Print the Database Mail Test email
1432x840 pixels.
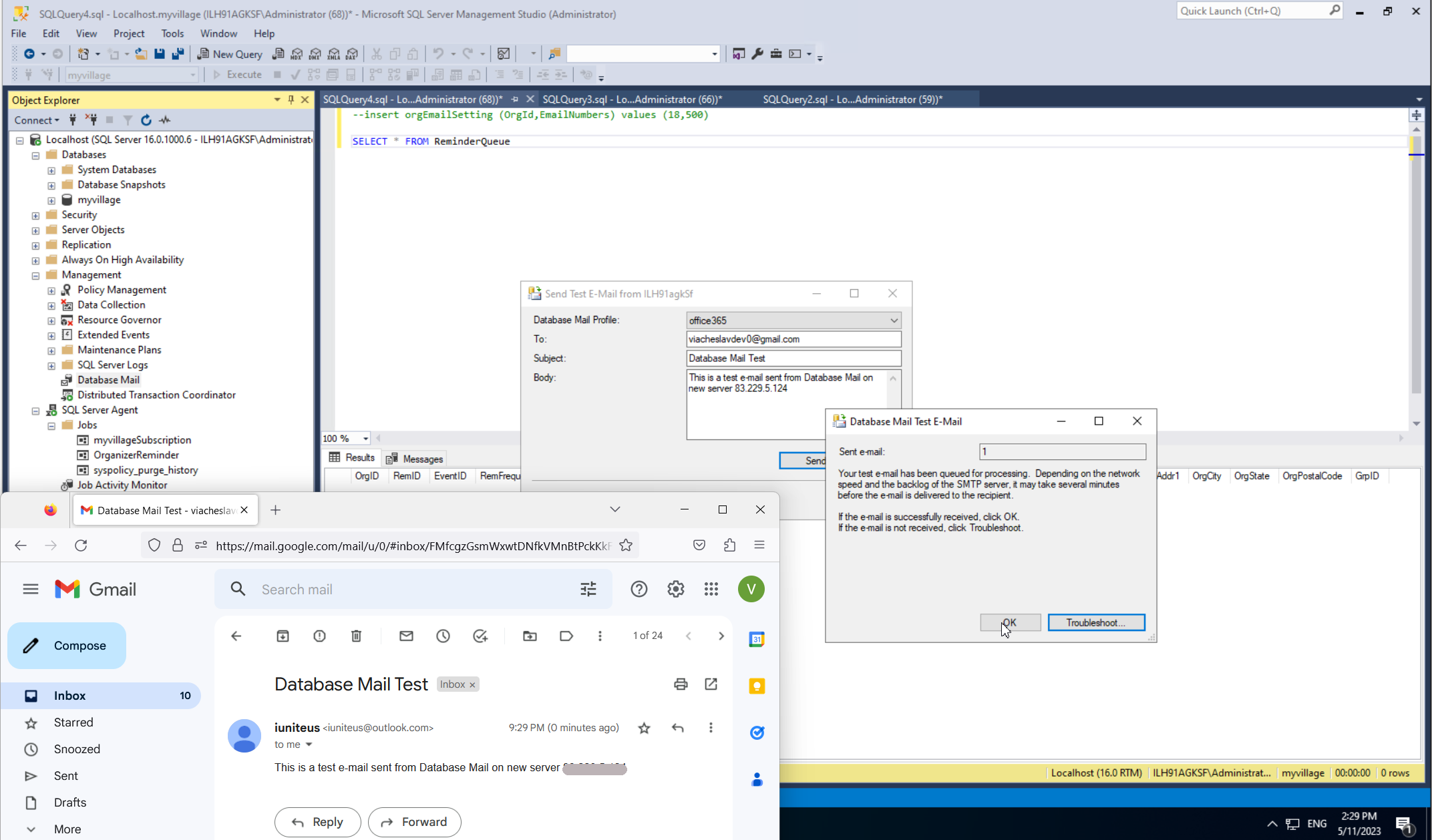coord(681,684)
